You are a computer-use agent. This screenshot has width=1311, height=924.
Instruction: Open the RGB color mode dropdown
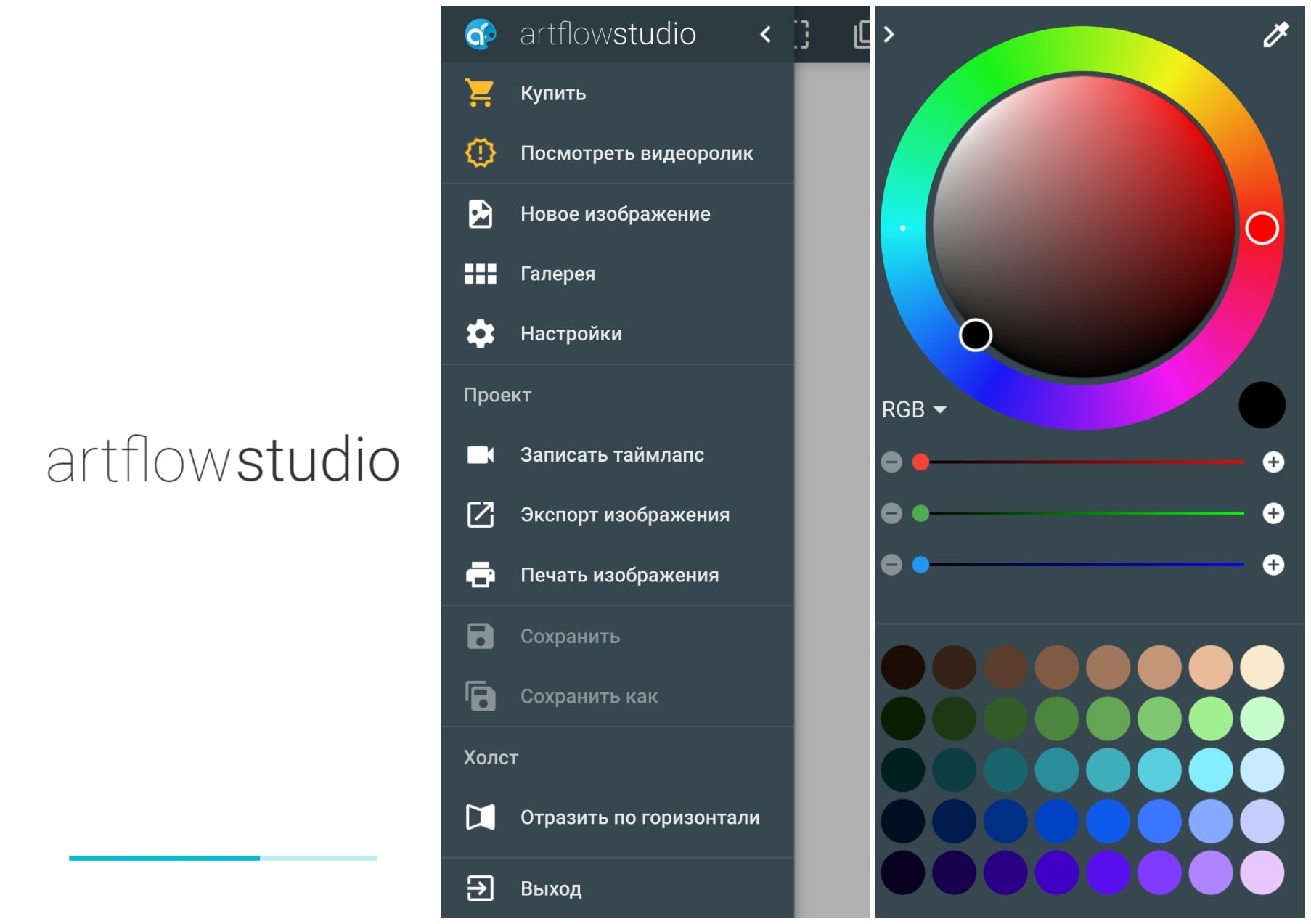914,409
